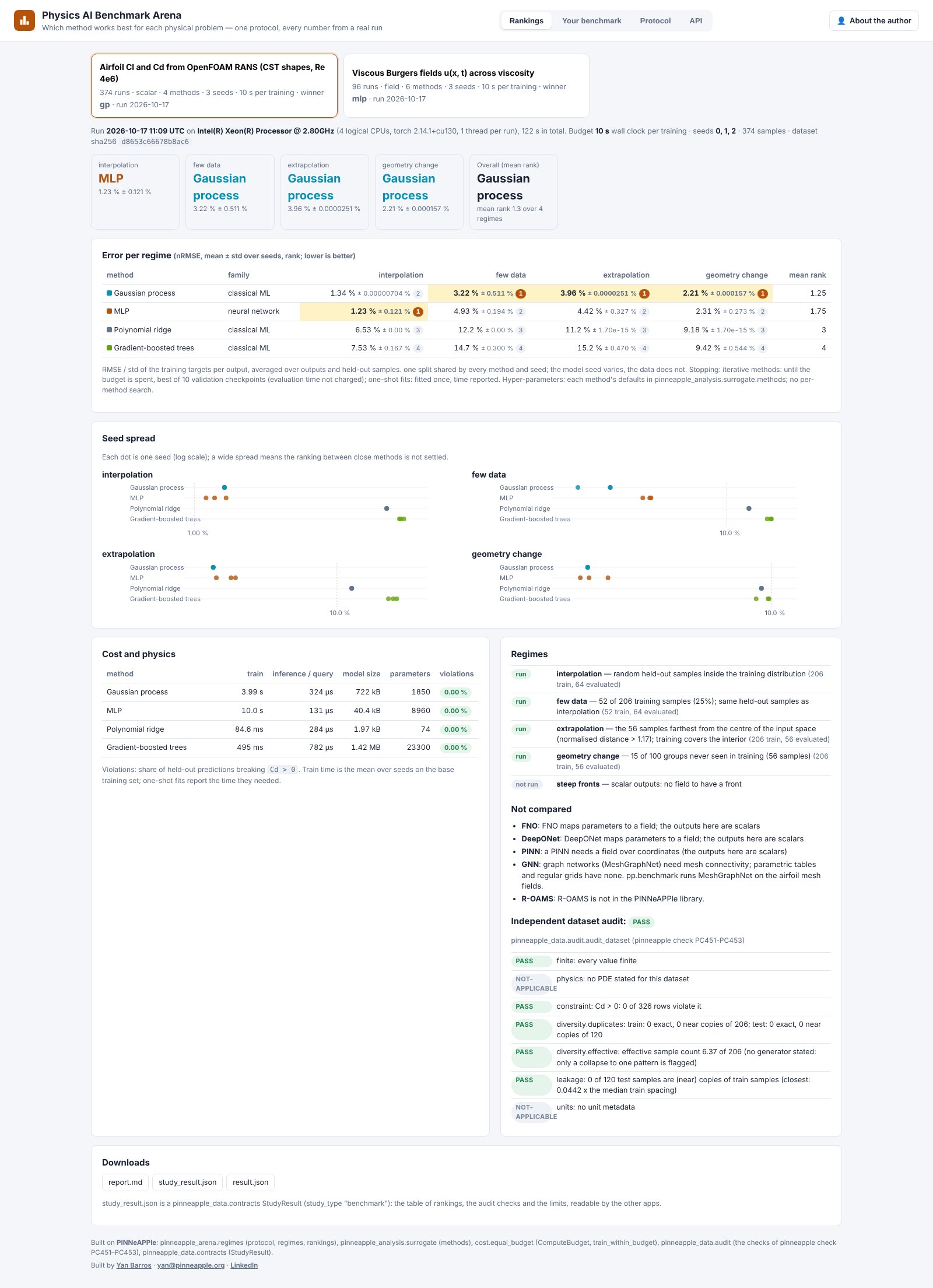Click the 'neural network' family cell
This screenshot has height=1288, width=933.
[x=254, y=311]
